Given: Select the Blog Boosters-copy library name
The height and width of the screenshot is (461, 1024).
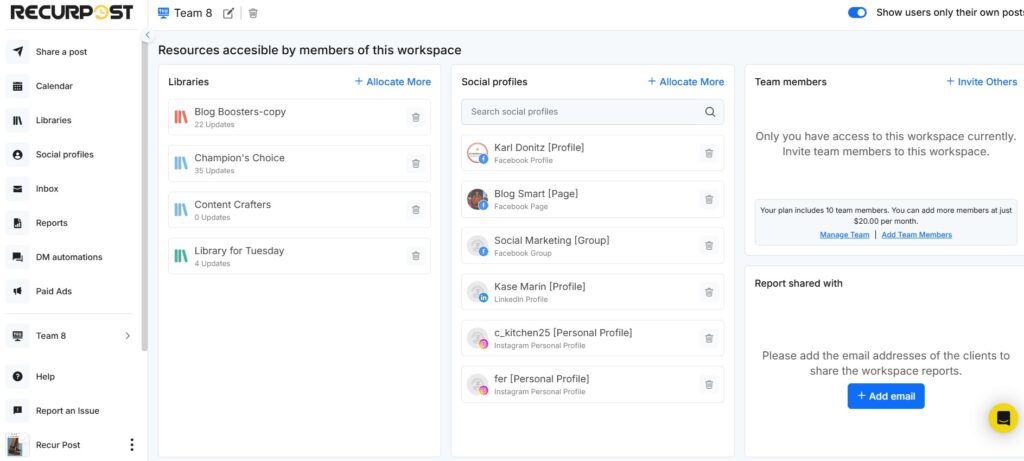Looking at the screenshot, I should click(x=240, y=112).
